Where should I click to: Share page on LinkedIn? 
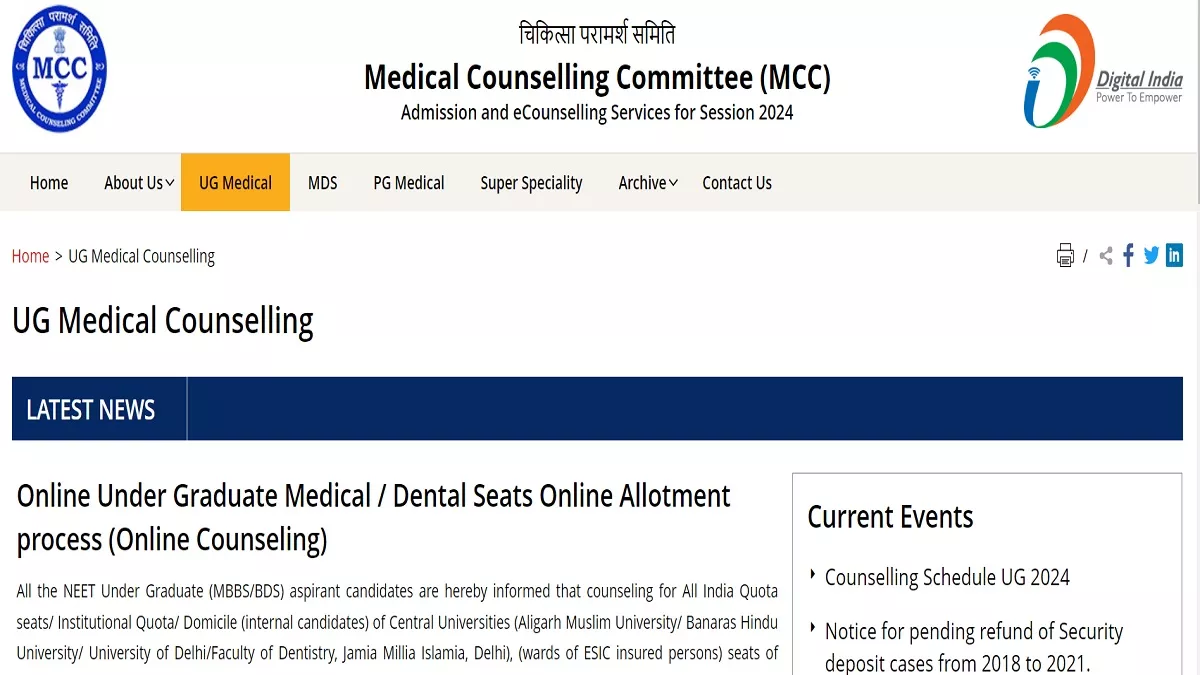click(1174, 255)
